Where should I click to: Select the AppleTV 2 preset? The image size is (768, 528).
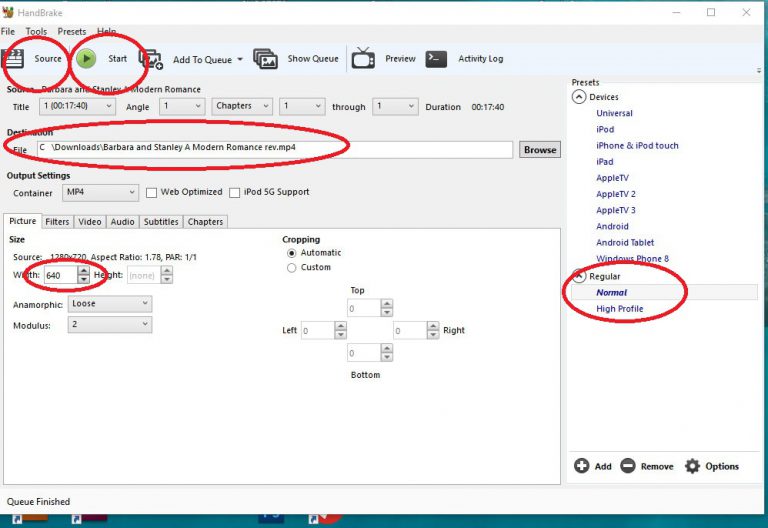(x=616, y=194)
